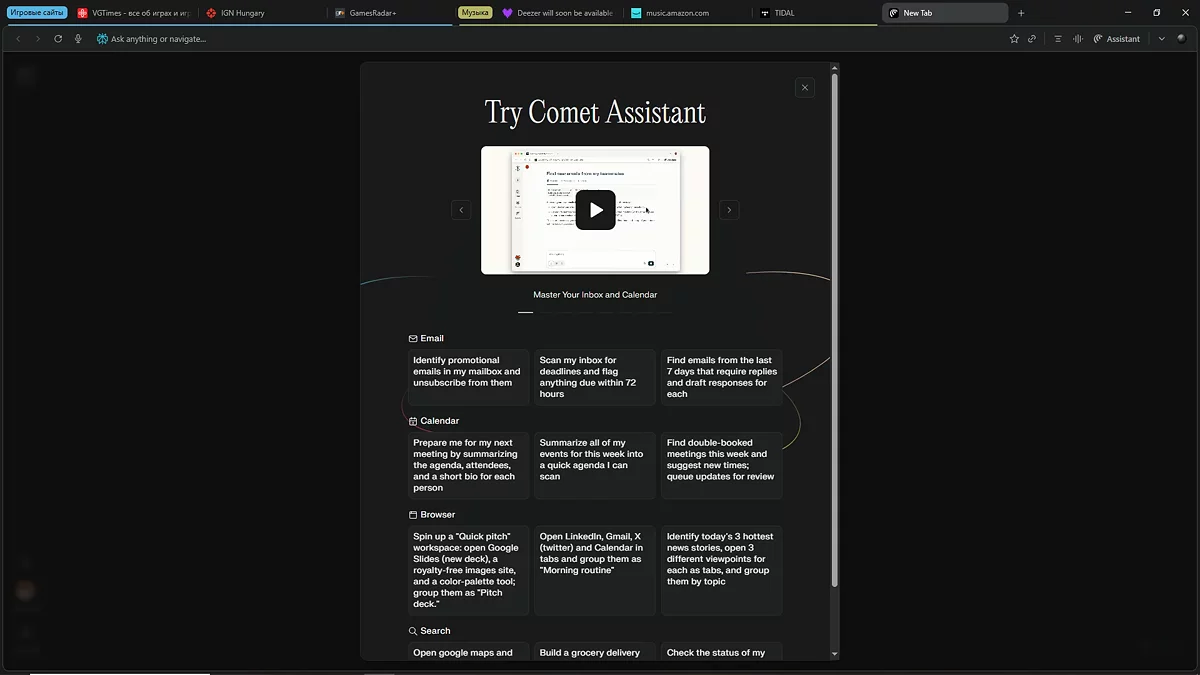Open a new tab with the plus button

(x=1021, y=13)
